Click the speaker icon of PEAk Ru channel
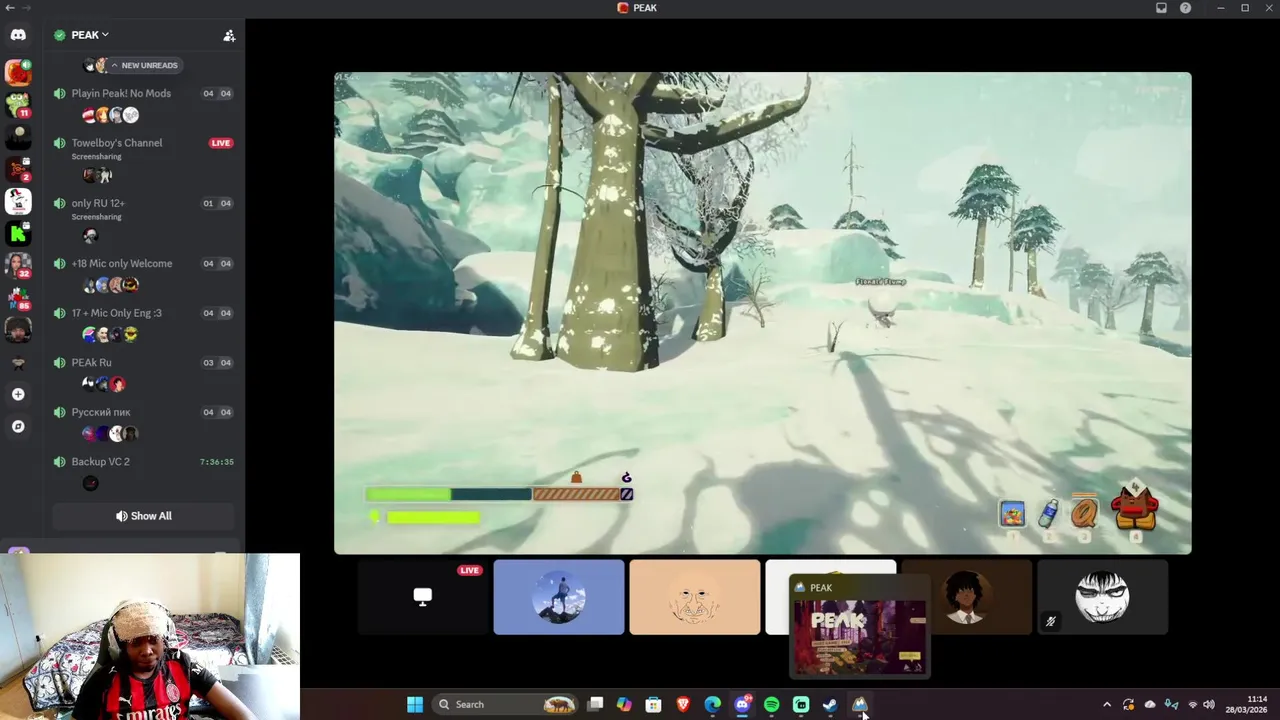 60,363
